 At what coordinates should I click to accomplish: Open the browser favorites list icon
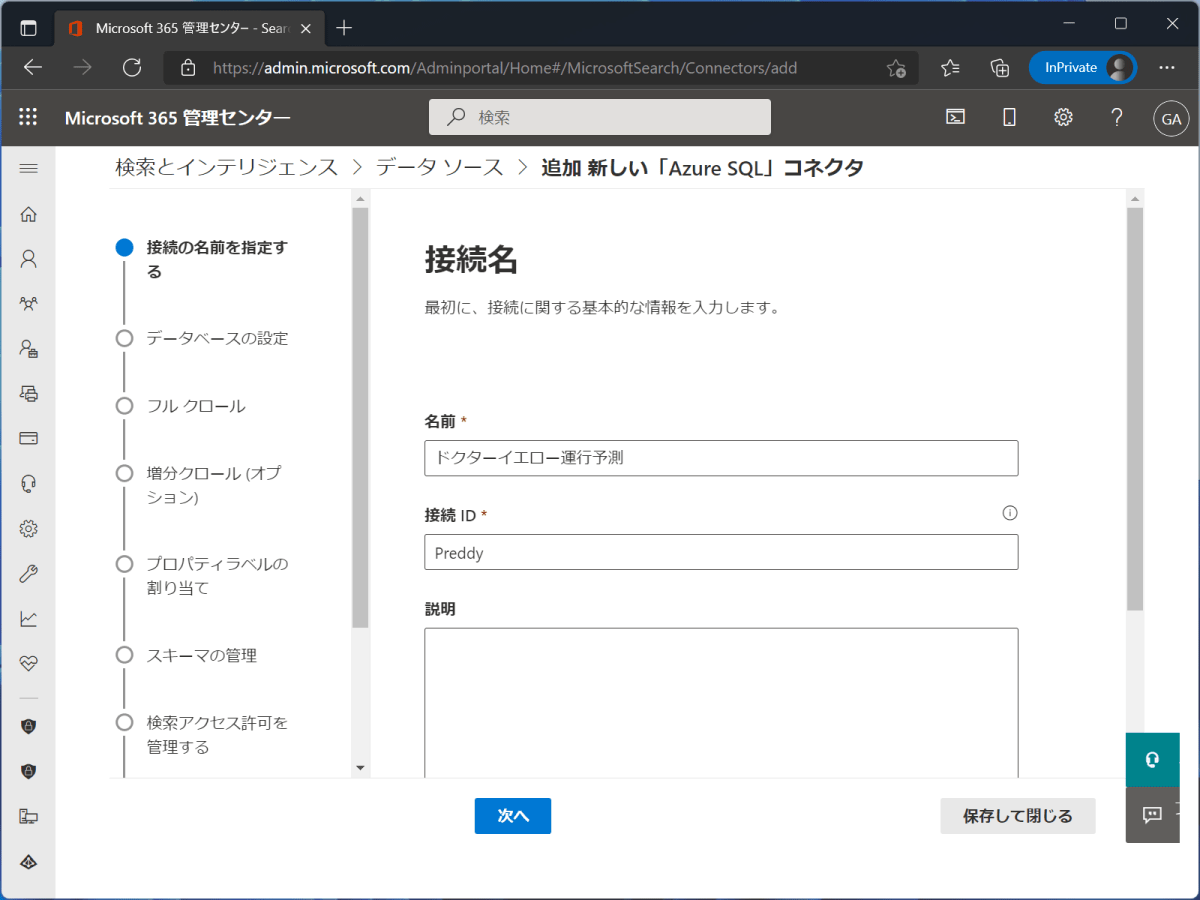pyautogui.click(x=950, y=67)
